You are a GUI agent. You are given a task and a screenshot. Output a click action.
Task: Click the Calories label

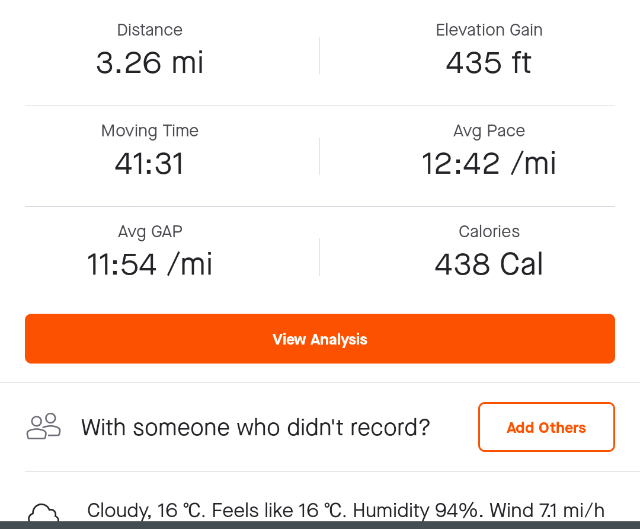[x=489, y=231]
